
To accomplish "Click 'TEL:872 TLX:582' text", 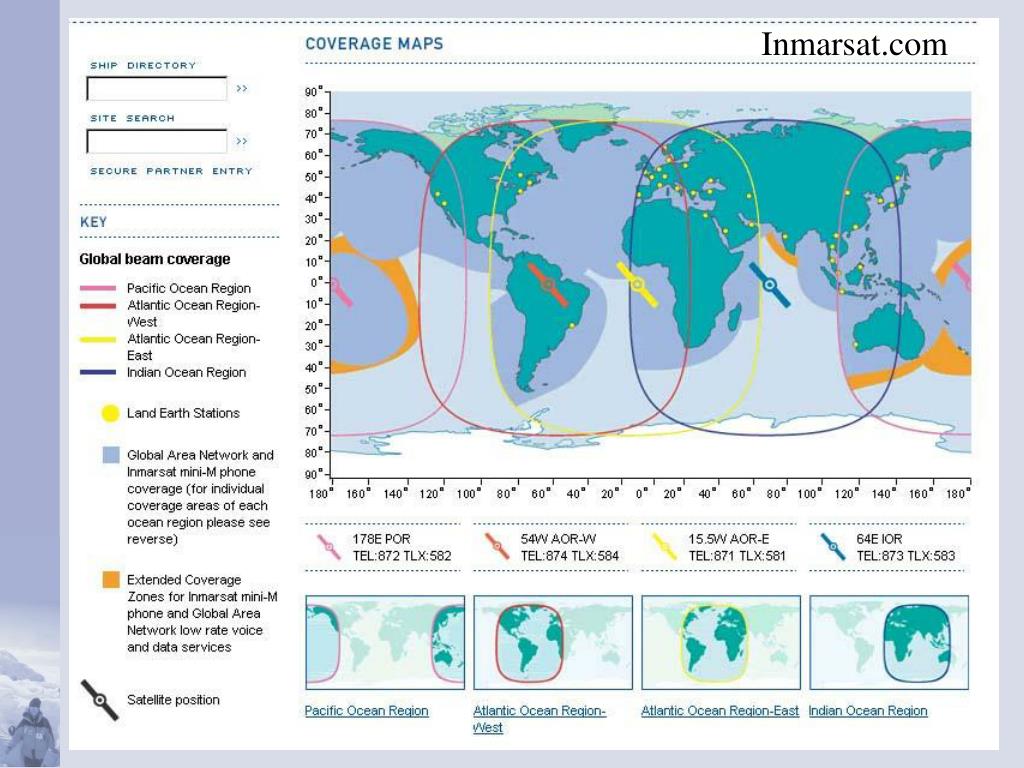I will tap(402, 556).
